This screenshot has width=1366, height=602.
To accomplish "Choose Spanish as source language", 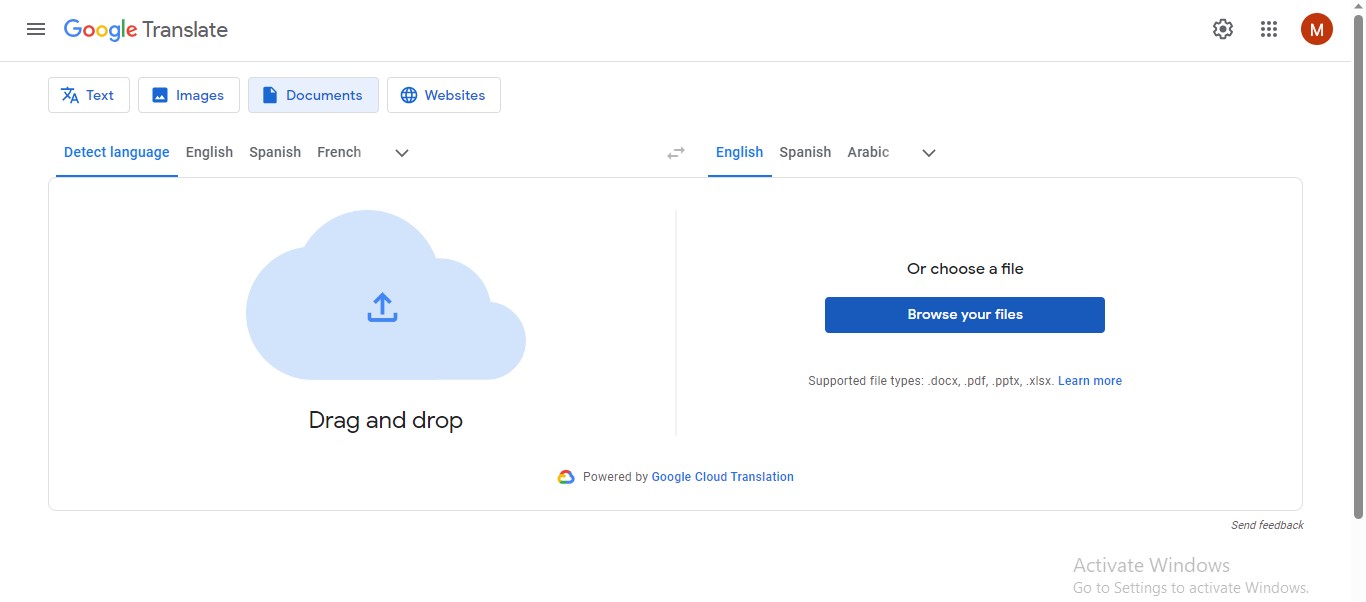I will click(x=275, y=153).
